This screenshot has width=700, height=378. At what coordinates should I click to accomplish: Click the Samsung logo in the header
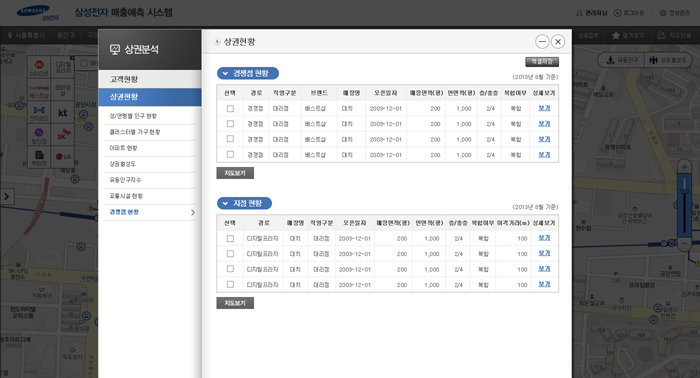38,12
